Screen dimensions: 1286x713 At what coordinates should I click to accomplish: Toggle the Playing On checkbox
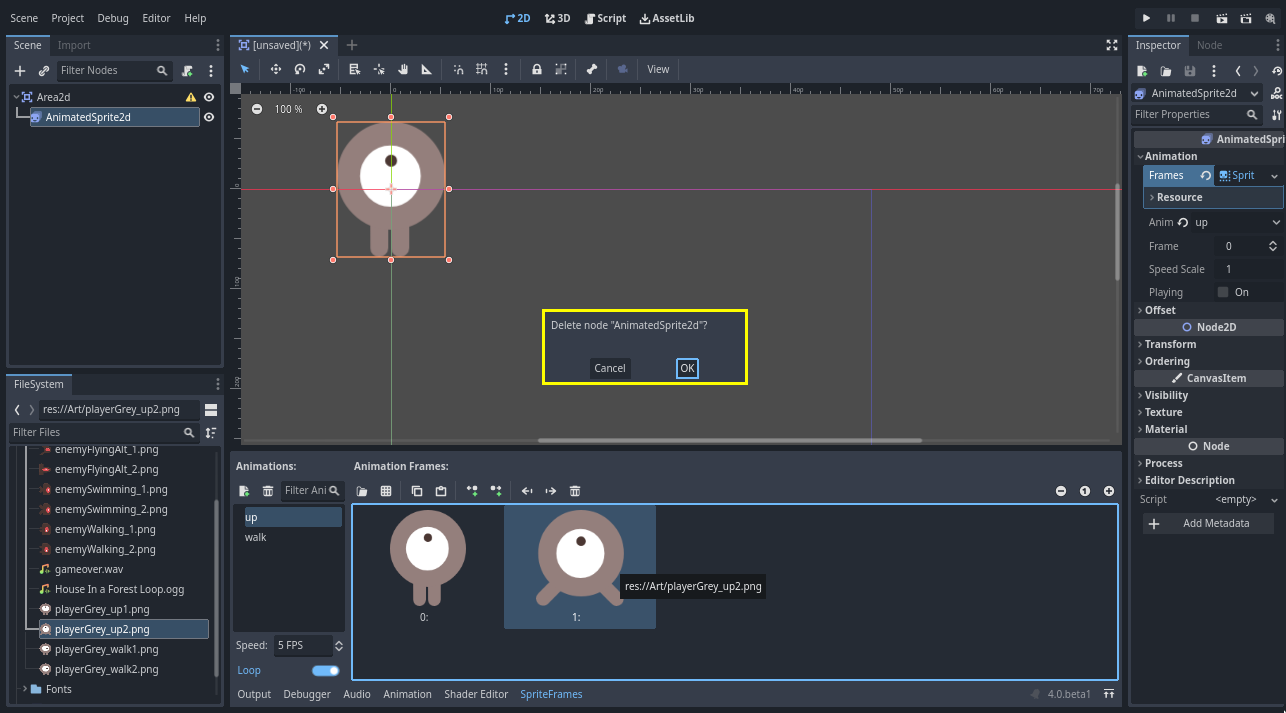tap(1223, 292)
